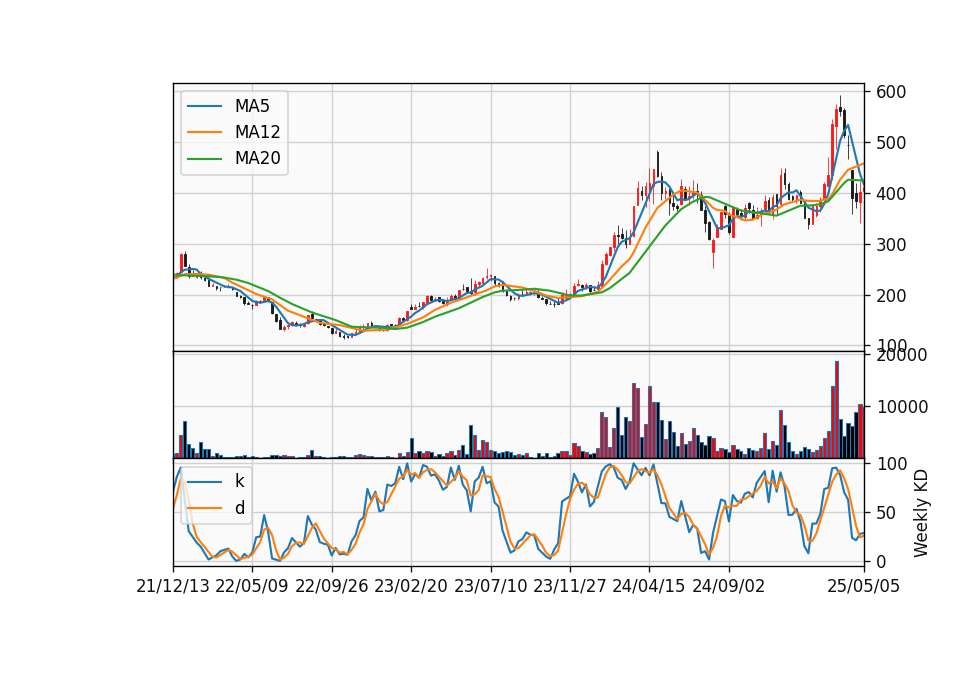This screenshot has width=960, height=690.
Task: Click the 22/09/26 date tick label
Action: point(332,586)
